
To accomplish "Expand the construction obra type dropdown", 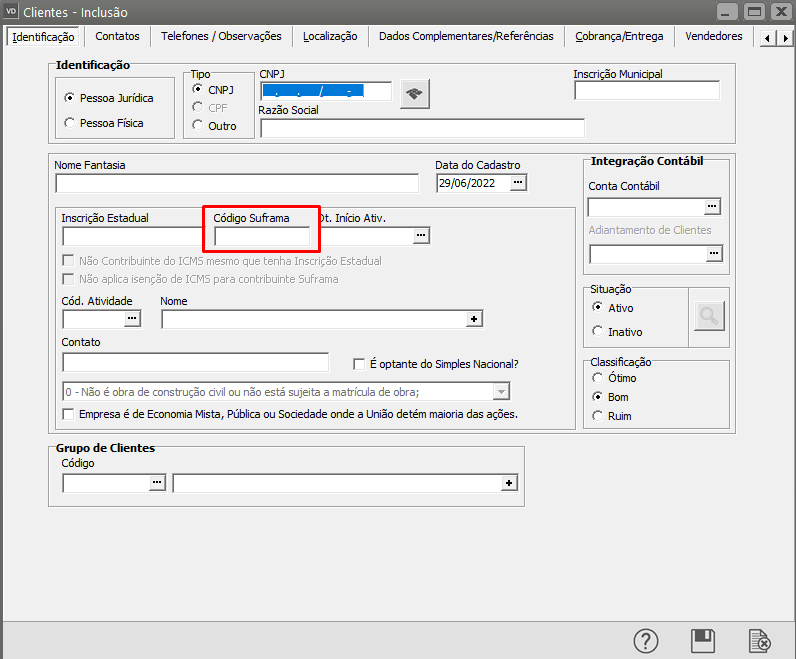I will coord(502,391).
